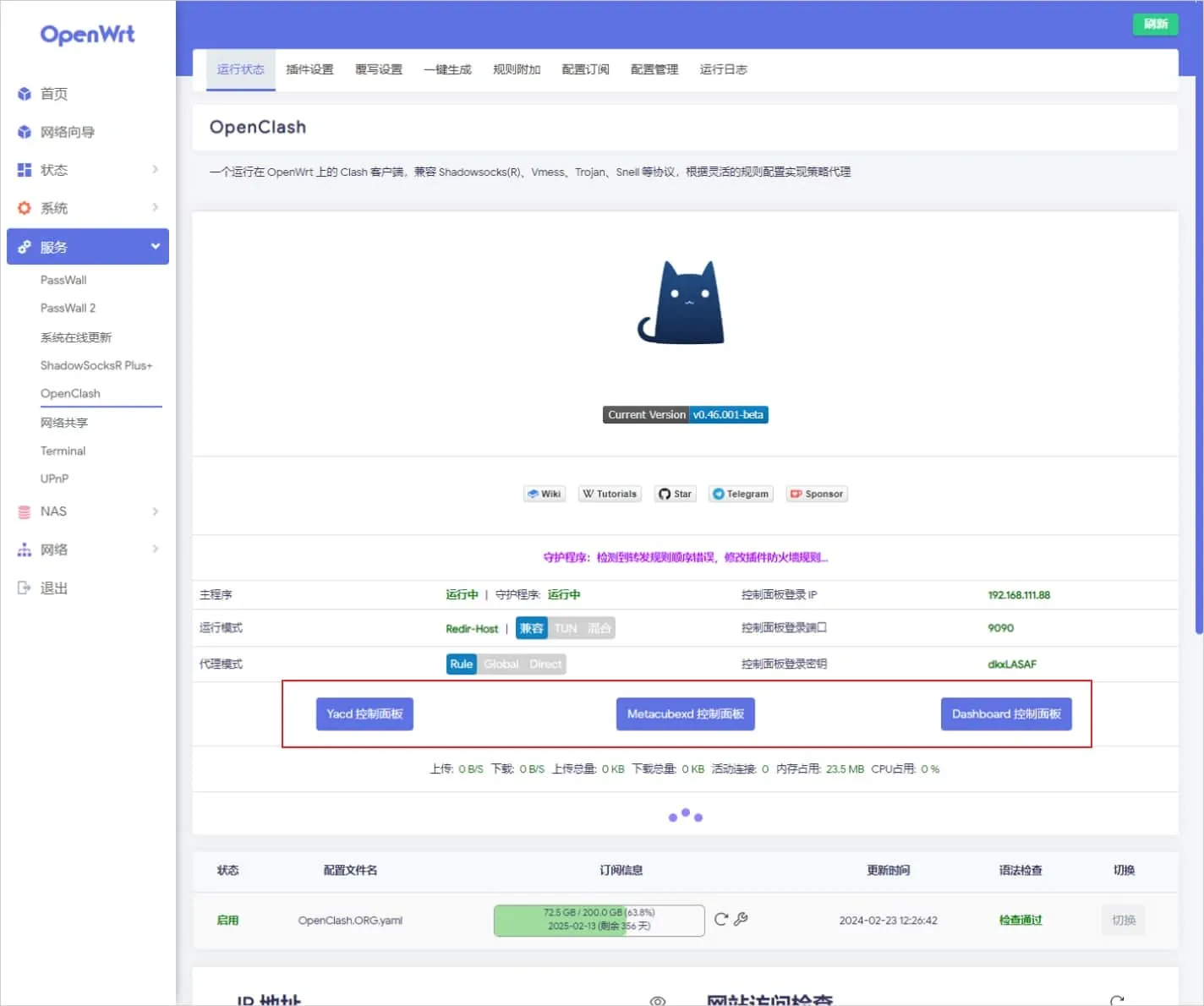Select 系统在线更新 menu item
1204x1006 pixels.
point(75,337)
